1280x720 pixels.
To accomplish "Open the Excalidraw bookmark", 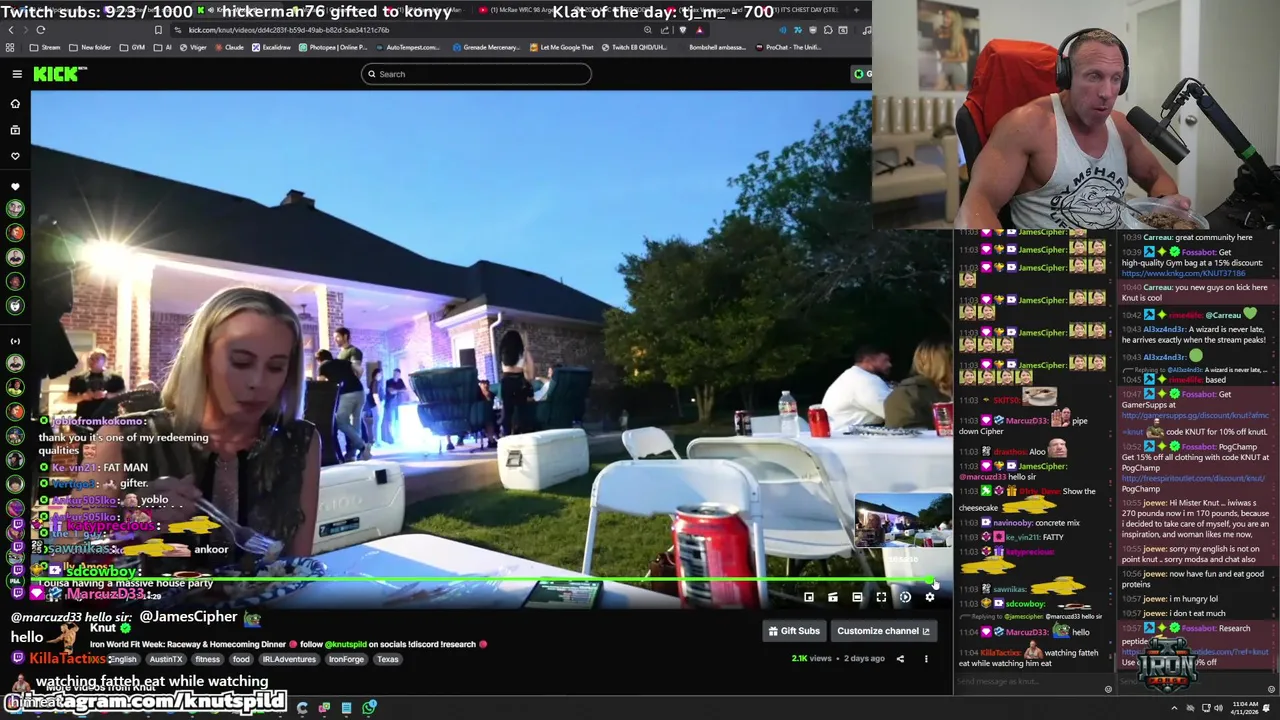I will 270,47.
